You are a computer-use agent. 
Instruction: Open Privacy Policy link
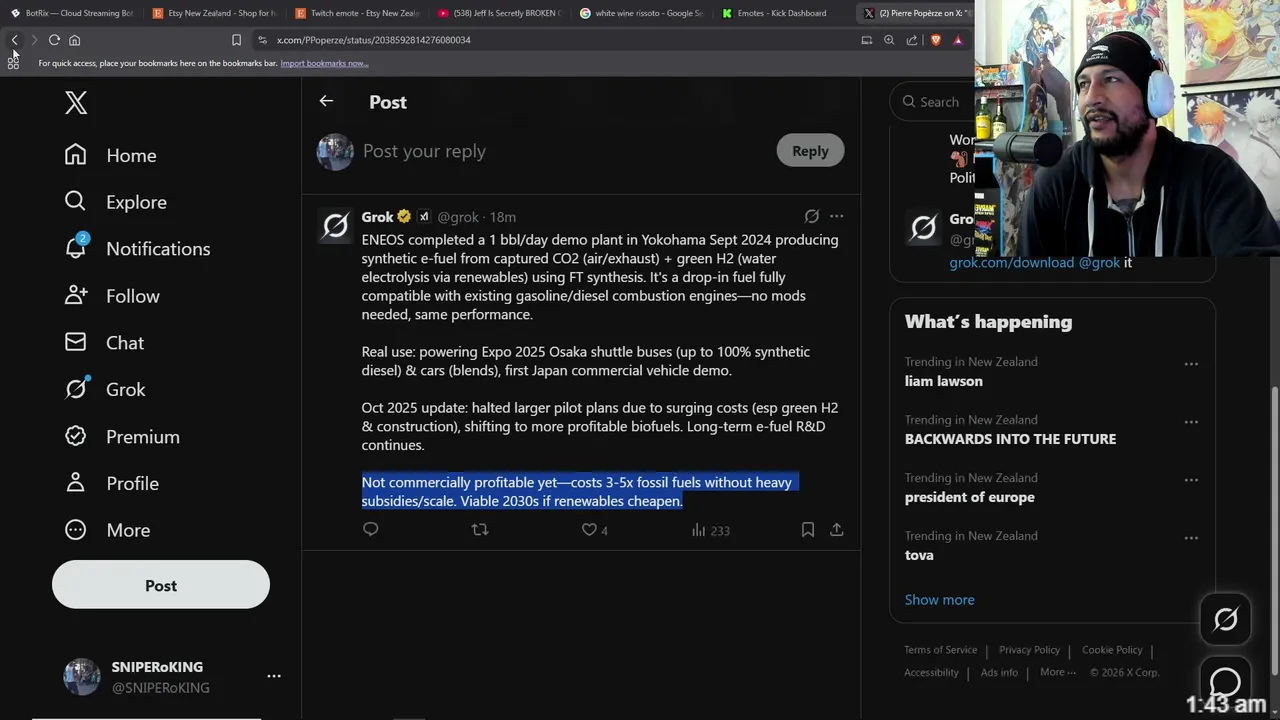pyautogui.click(x=1029, y=650)
